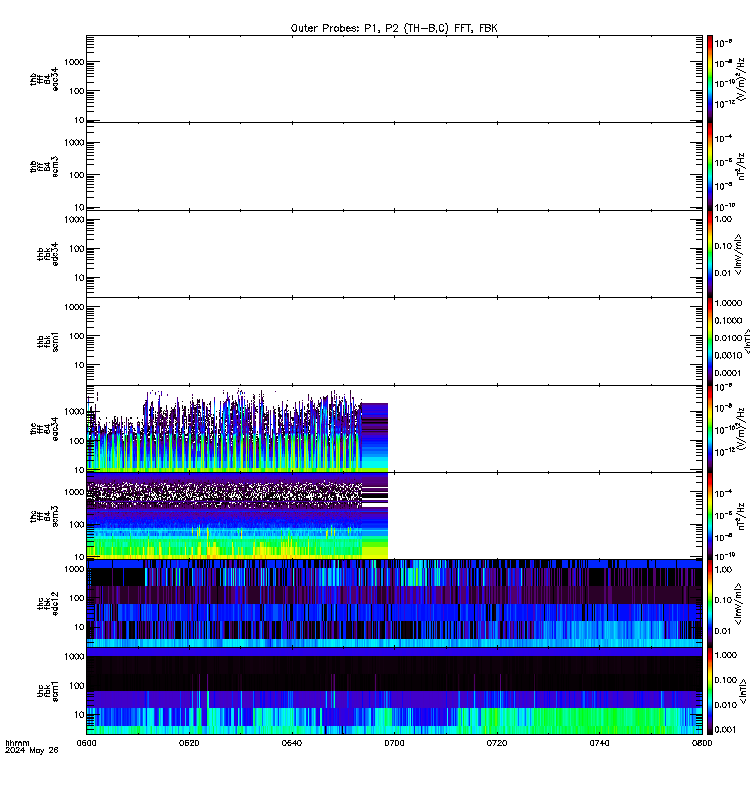Select the thc fff 64 eac34 panel label
This screenshot has height=800, width=750.
[44, 429]
